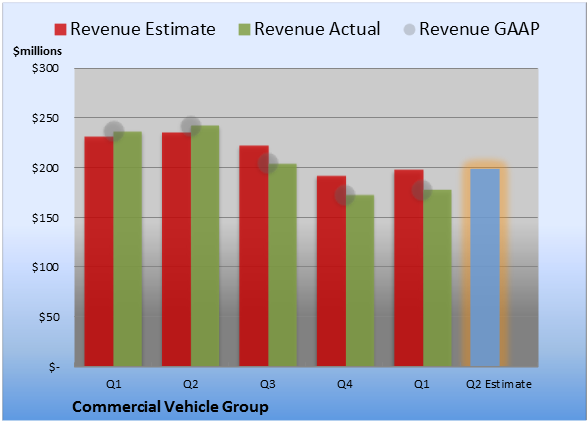The height and width of the screenshot is (422, 588).
Task: Select the blue Q2 Estimate bar
Action: (485, 267)
